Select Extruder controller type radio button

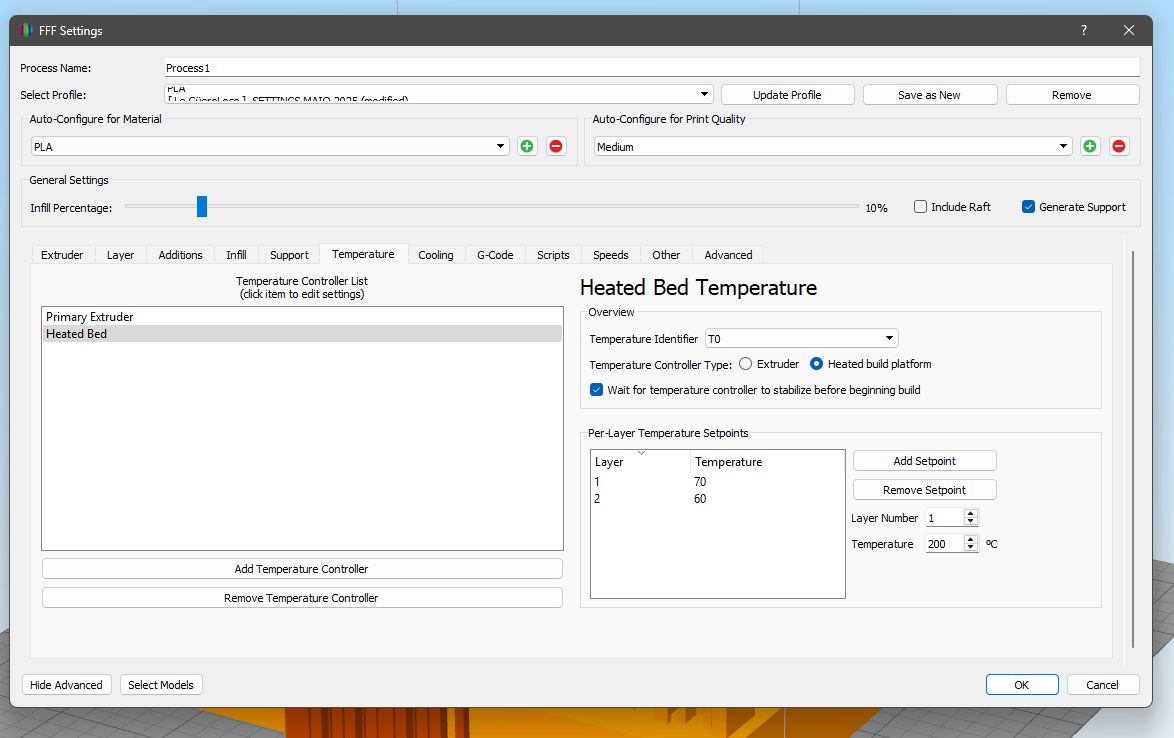click(746, 364)
